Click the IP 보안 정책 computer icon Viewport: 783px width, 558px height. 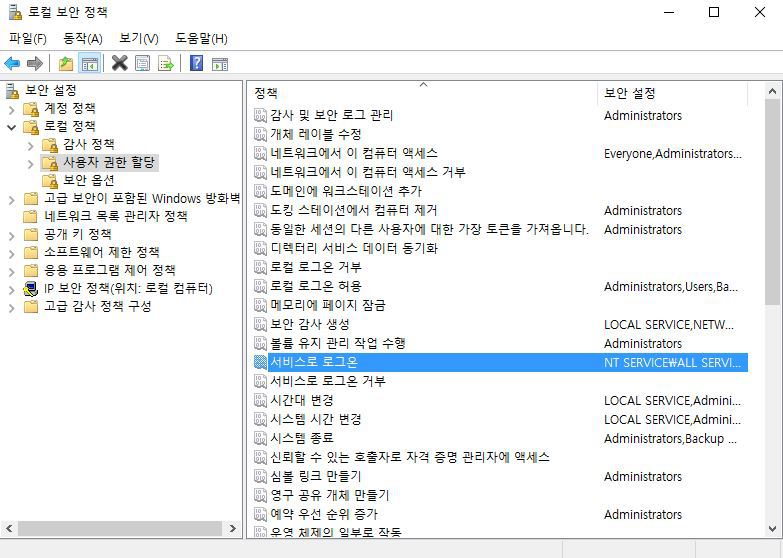[31, 289]
